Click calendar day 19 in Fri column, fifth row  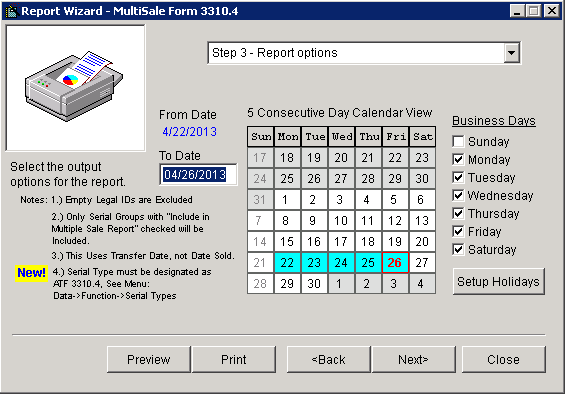[395, 242]
